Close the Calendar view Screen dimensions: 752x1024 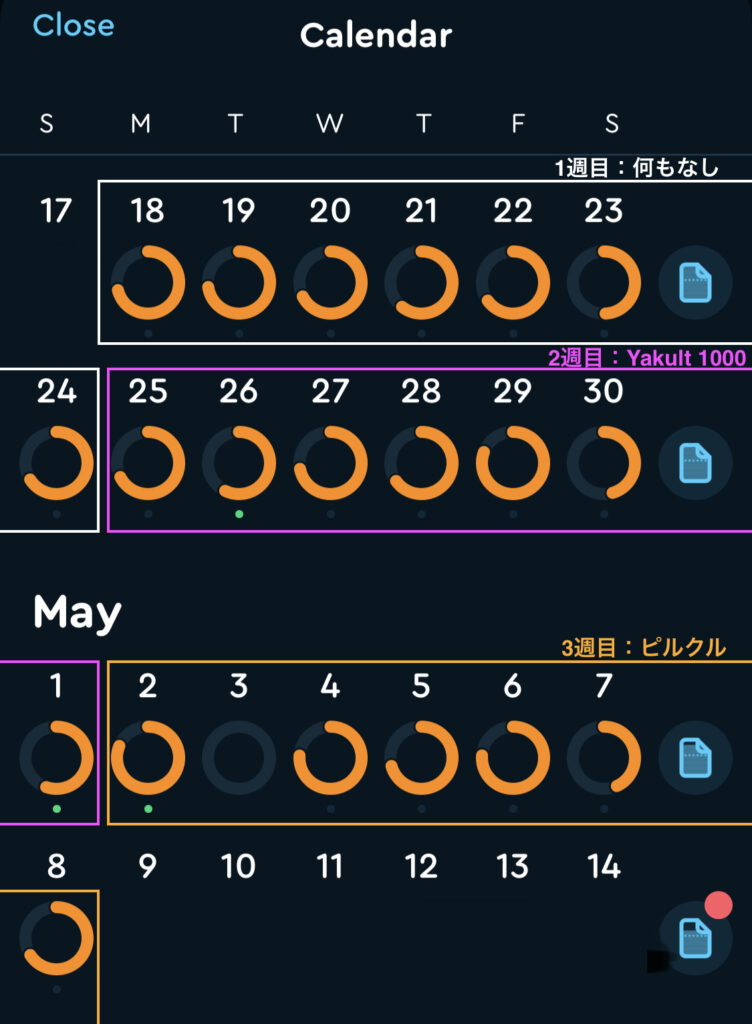73,25
